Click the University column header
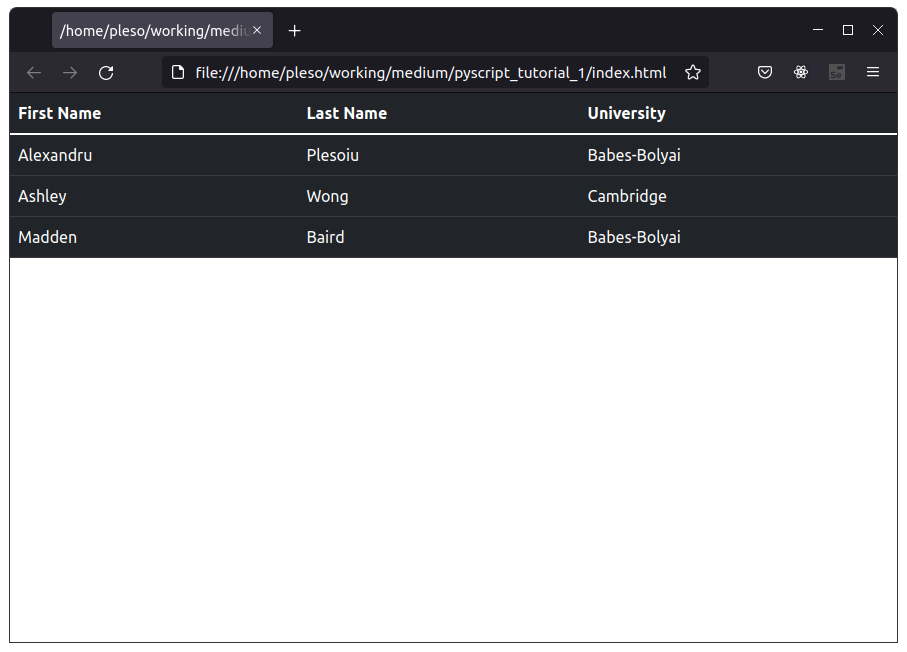This screenshot has width=907, height=652. [626, 113]
